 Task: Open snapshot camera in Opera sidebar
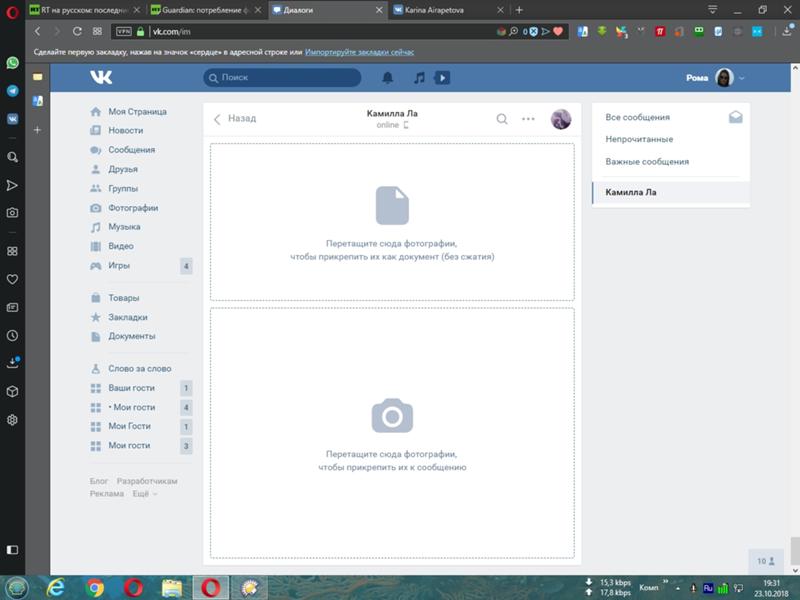tap(12, 213)
